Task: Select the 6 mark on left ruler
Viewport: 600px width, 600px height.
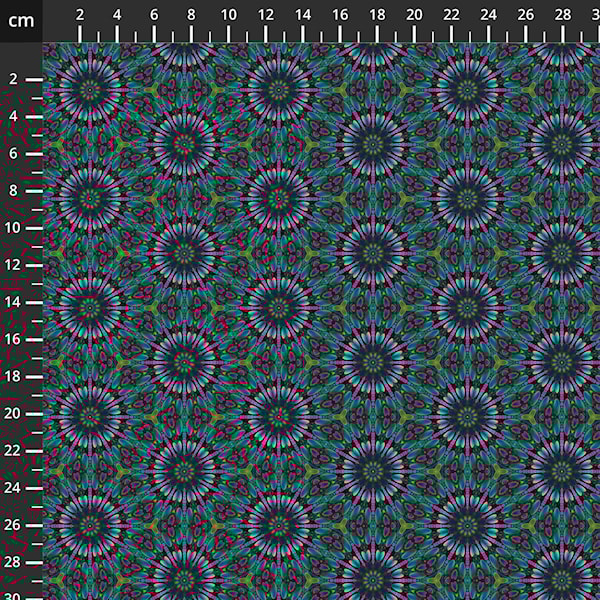Action: coord(14,153)
